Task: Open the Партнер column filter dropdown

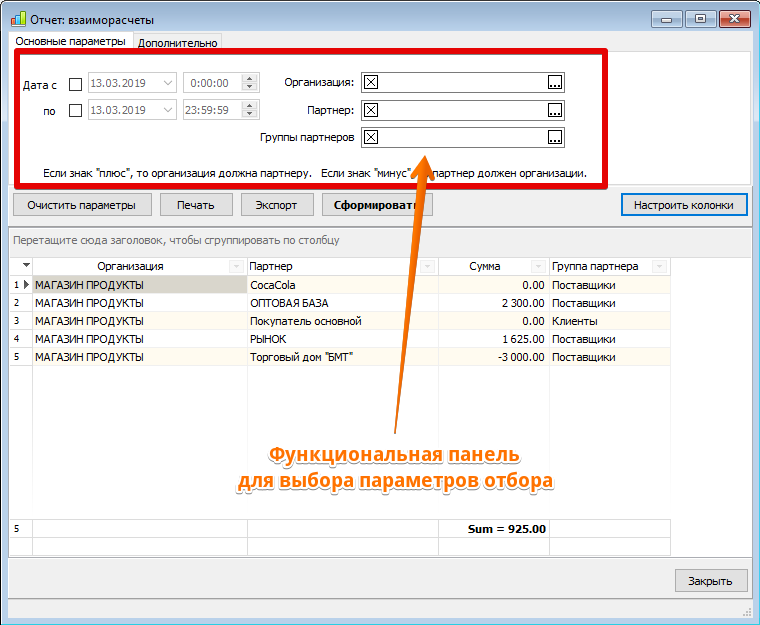Action: (428, 266)
